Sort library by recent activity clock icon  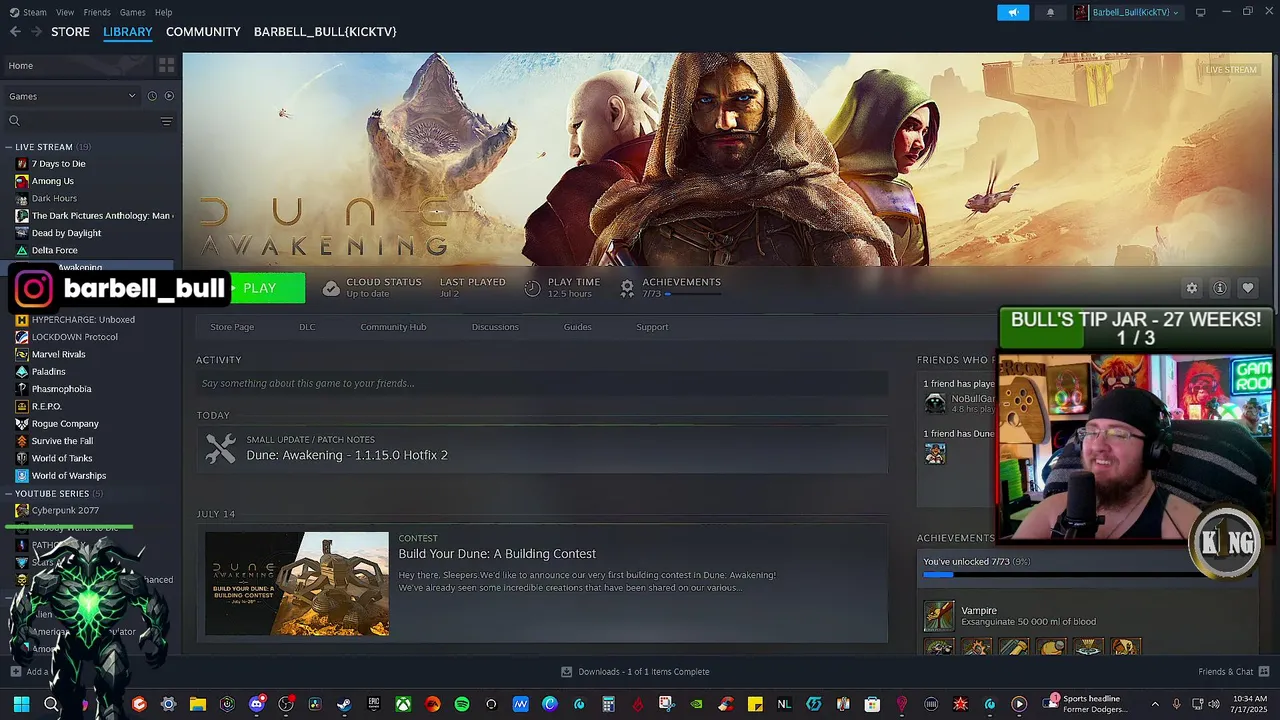pos(152,96)
